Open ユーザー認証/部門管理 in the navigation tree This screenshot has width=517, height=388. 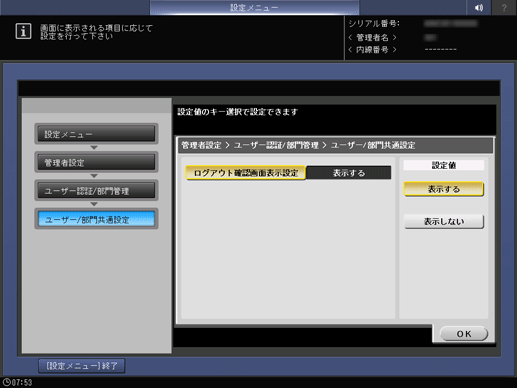pos(96,191)
